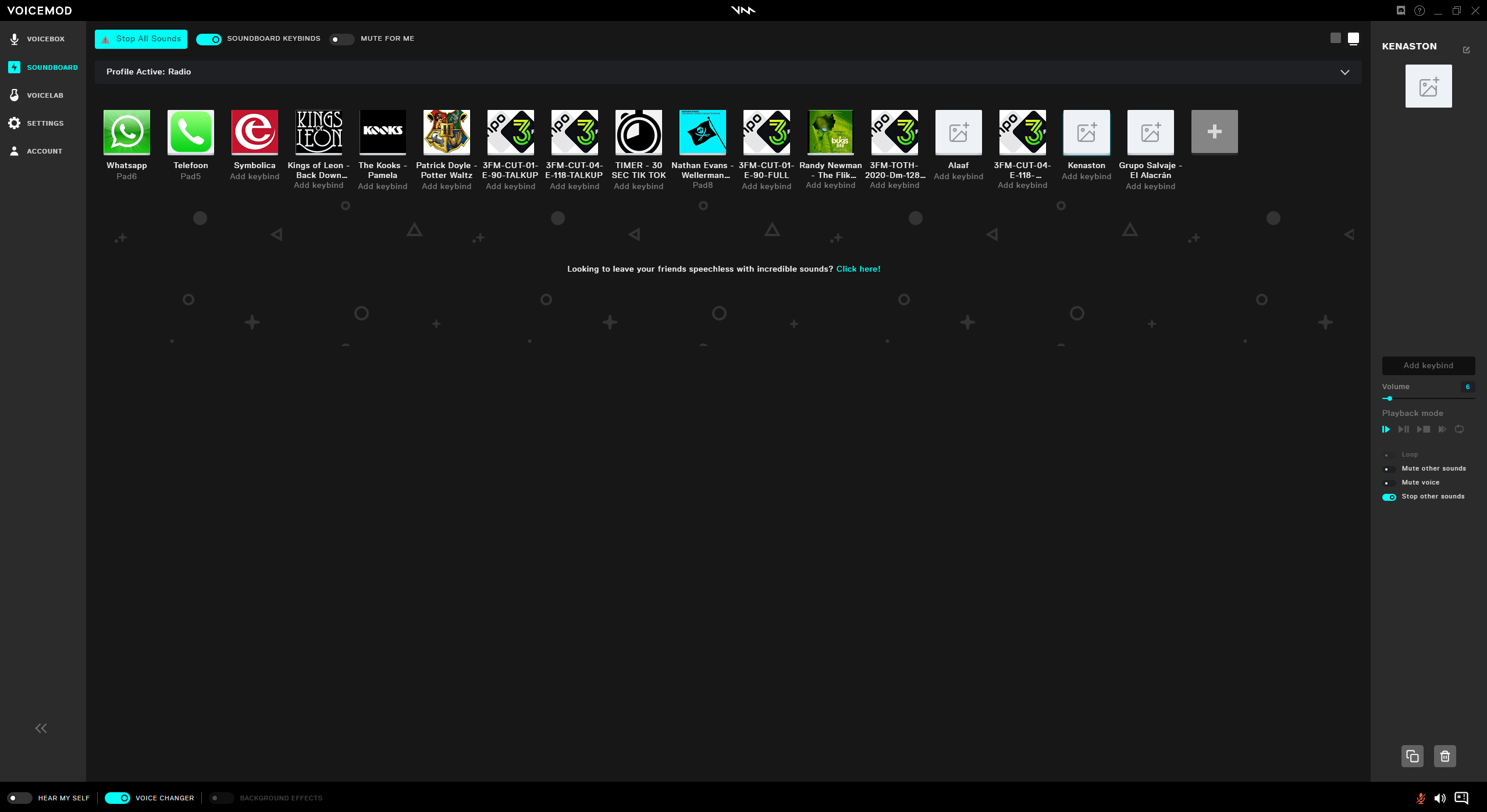Click the duplicate sound icon
Viewport: 1487px width, 812px height.
pos(1412,756)
